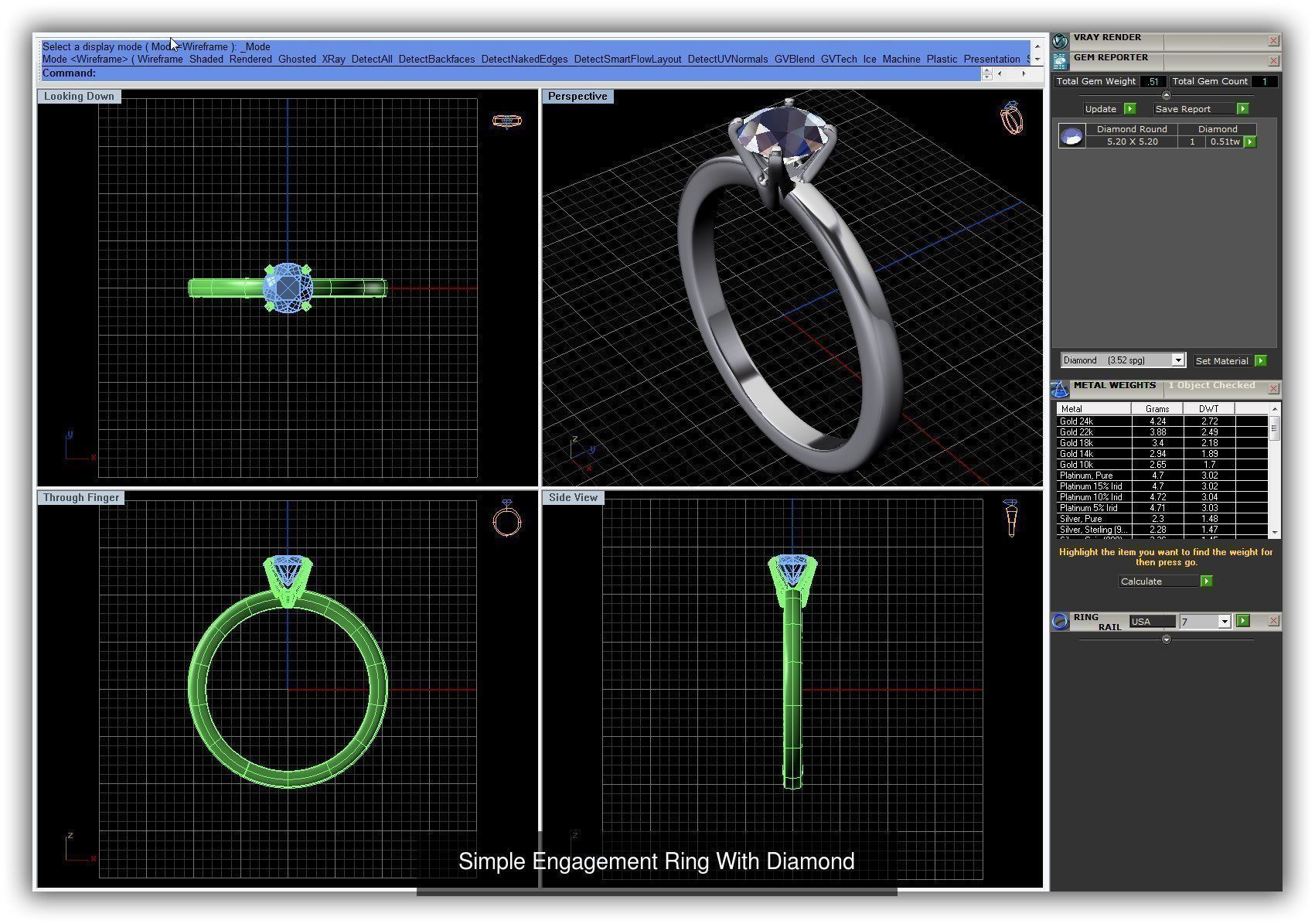Click the Metal Weights panel icon
The image size is (1315, 924).
tap(1060, 388)
